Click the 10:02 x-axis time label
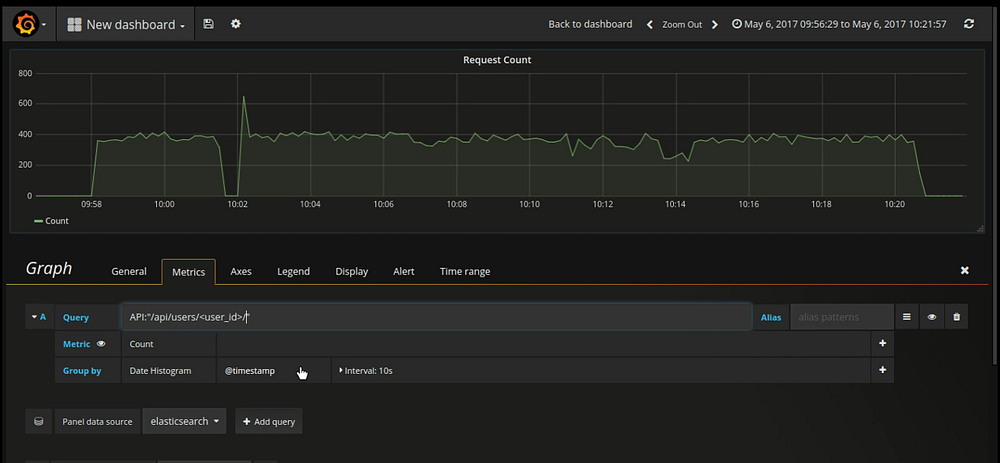Image resolution: width=1000 pixels, height=463 pixels. pyautogui.click(x=237, y=205)
